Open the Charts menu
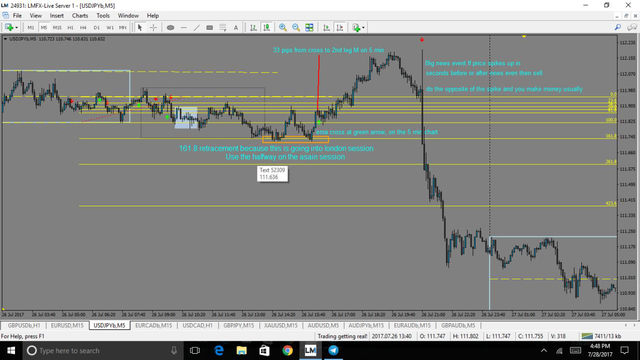 80,16
